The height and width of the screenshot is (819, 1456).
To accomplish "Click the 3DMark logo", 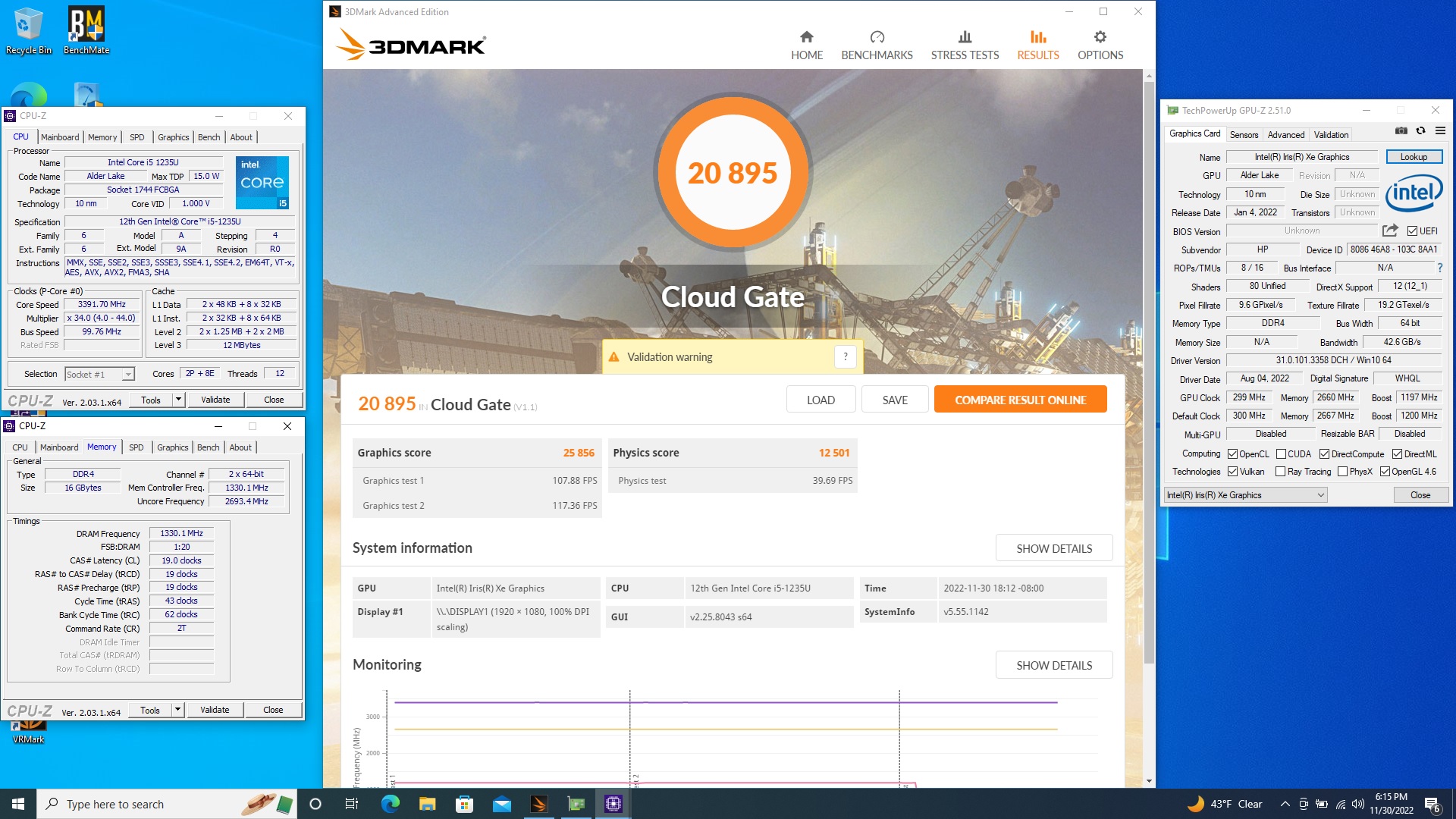I will [411, 45].
